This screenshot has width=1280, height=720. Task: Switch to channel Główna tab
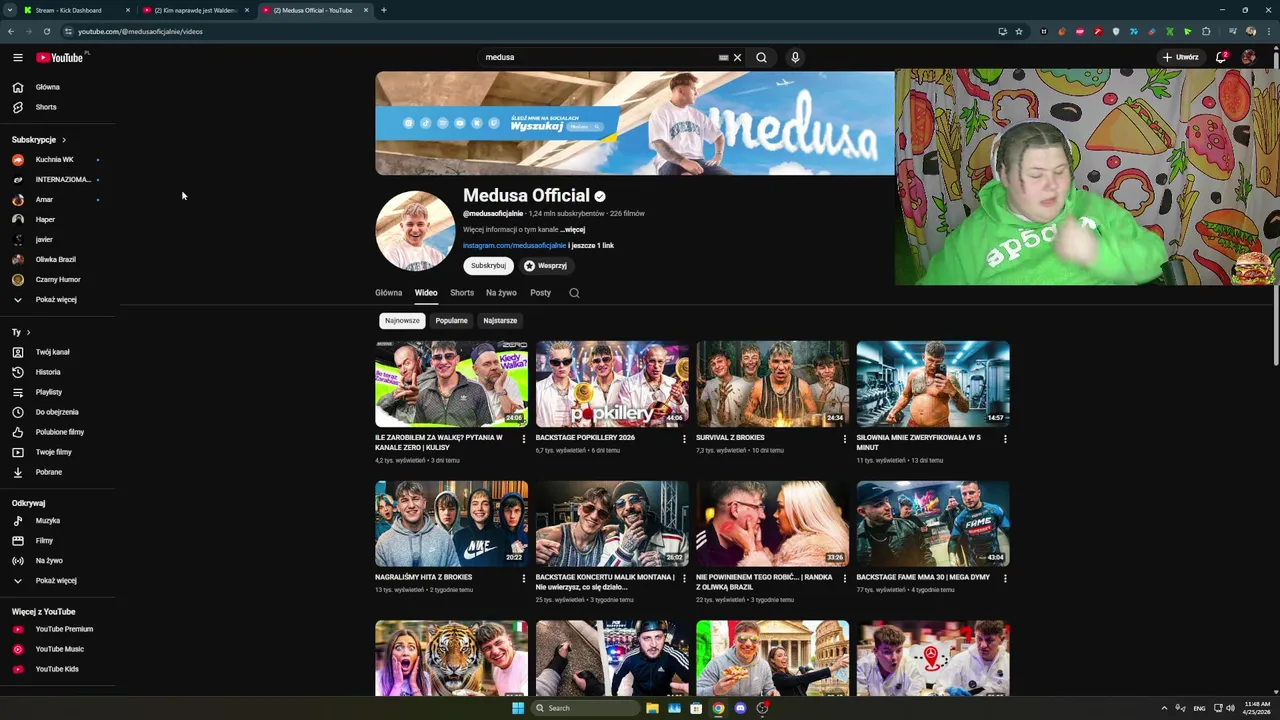click(388, 293)
